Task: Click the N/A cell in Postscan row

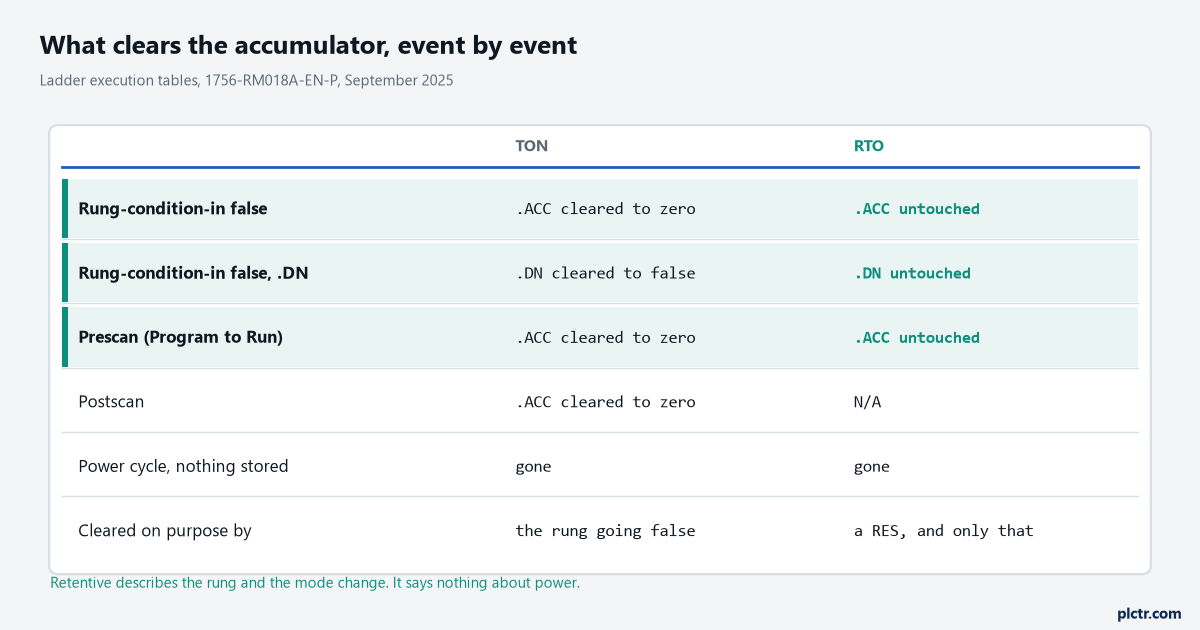Action: click(867, 401)
